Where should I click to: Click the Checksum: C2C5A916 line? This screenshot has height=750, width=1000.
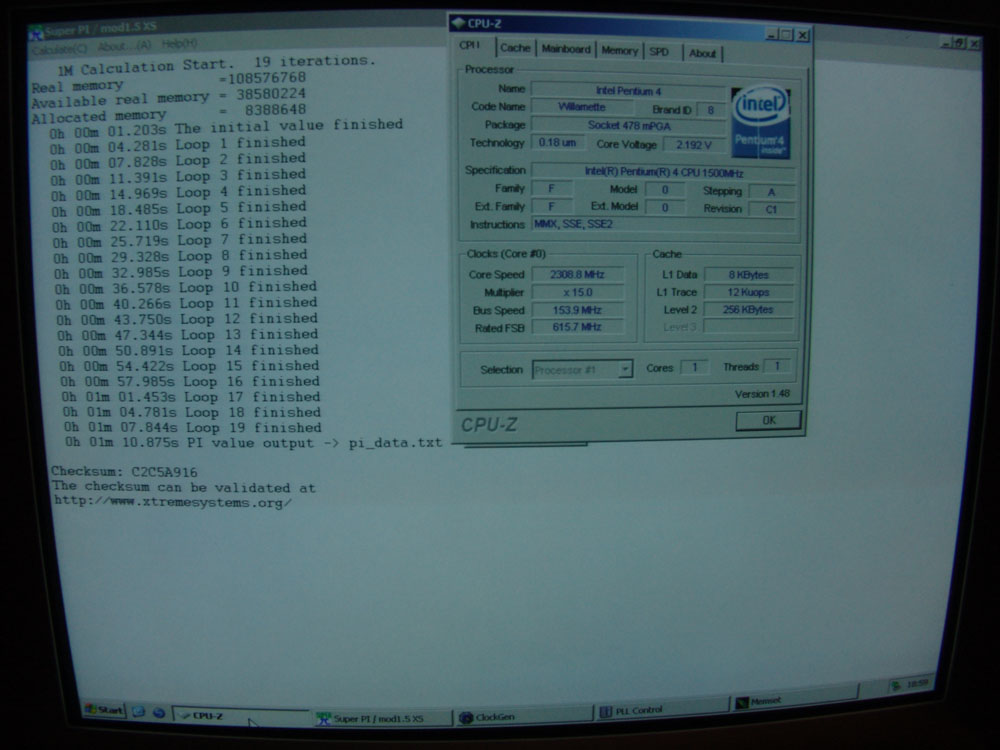pos(124,472)
